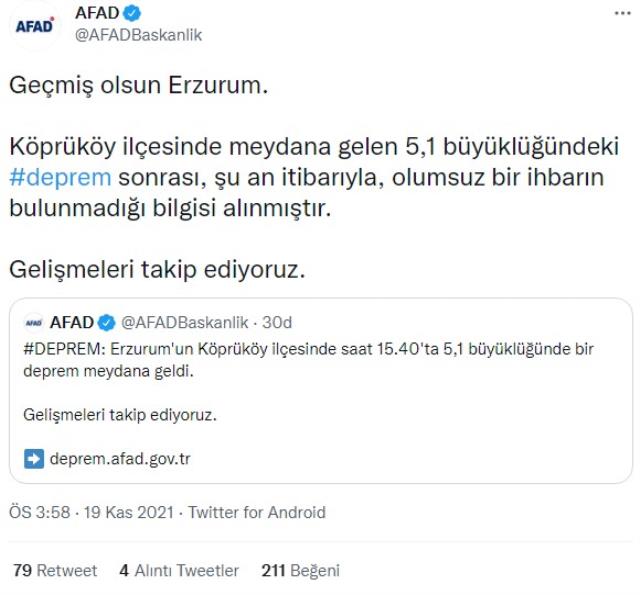
Task: Click the quoted tweet's AFAD name
Action: (72, 323)
